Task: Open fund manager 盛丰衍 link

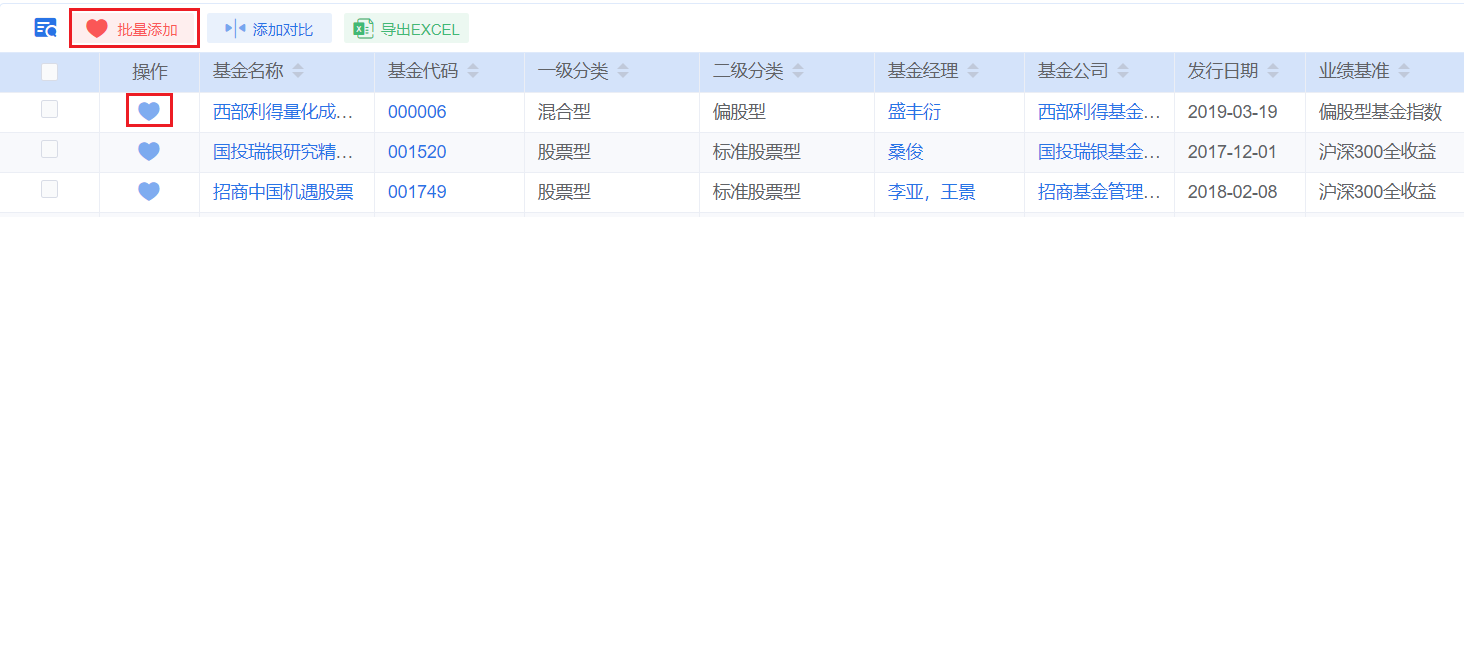Action: pos(914,112)
